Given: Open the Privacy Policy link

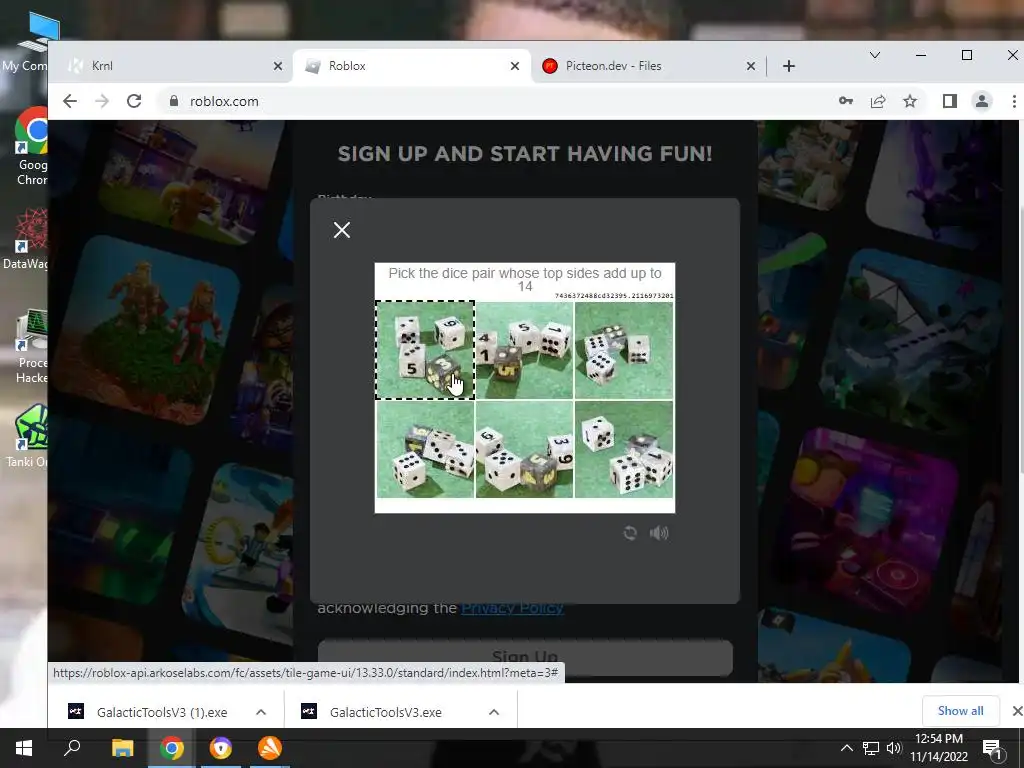Looking at the screenshot, I should [x=512, y=608].
